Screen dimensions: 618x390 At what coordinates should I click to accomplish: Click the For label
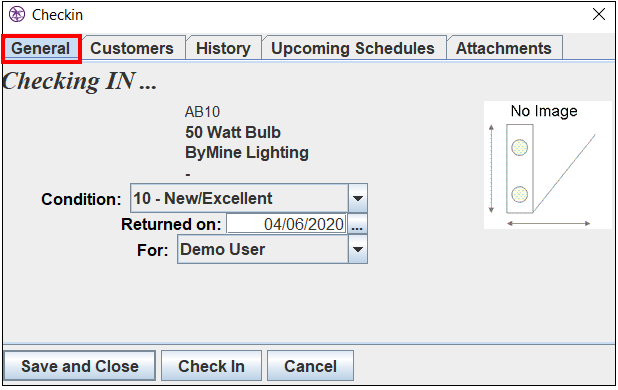point(153,250)
